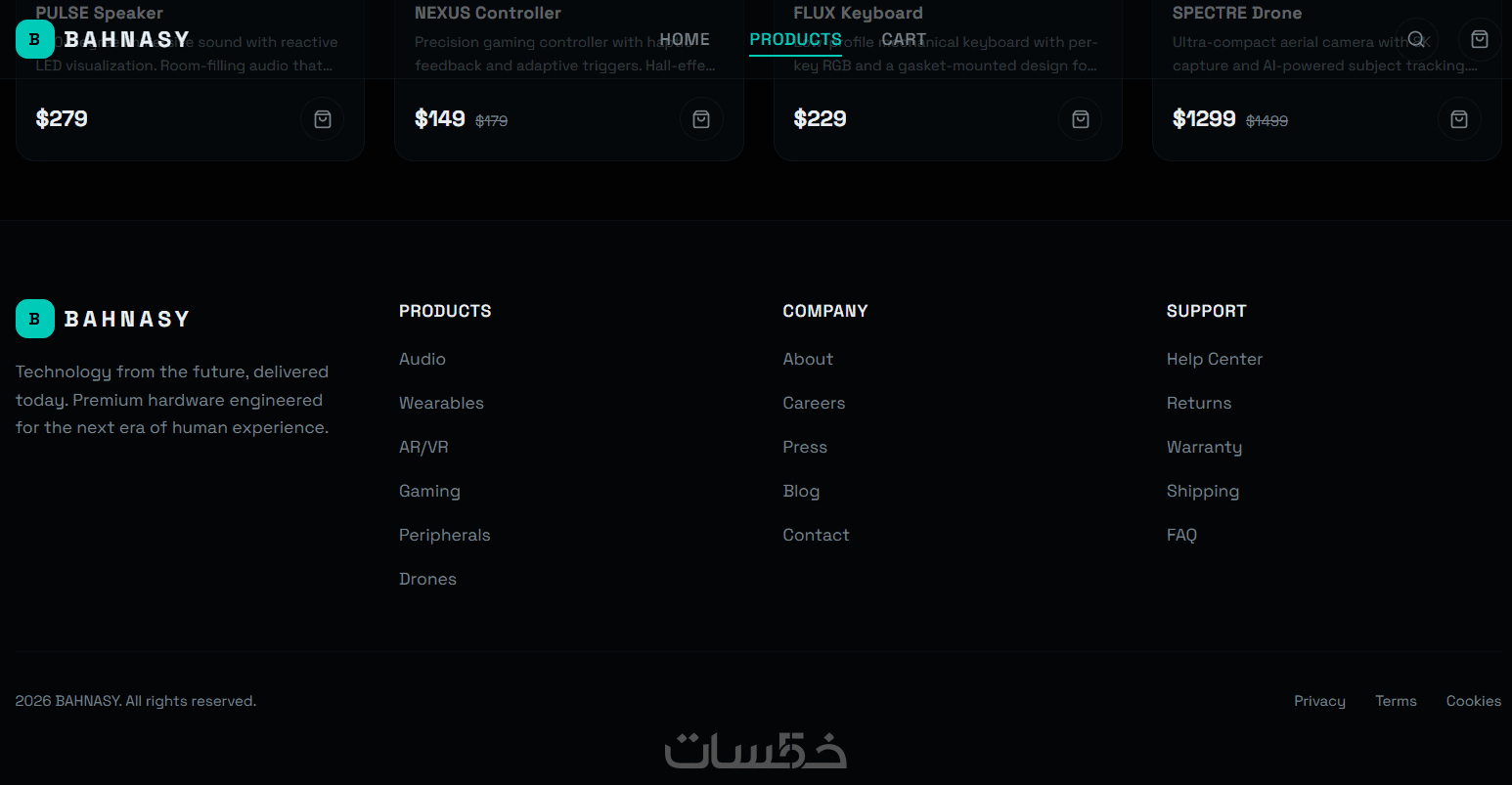Open the search icon in navbar

click(x=1416, y=39)
